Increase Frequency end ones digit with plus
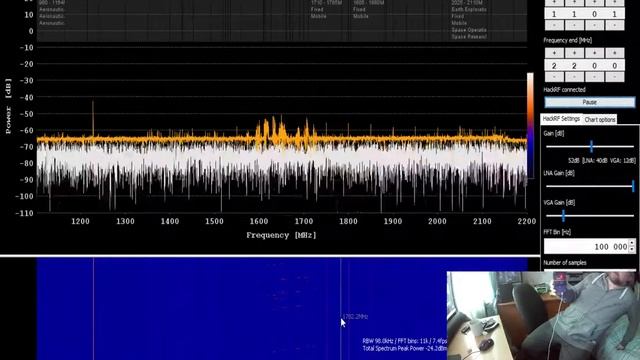640x360 pixels. pyautogui.click(x=614, y=53)
